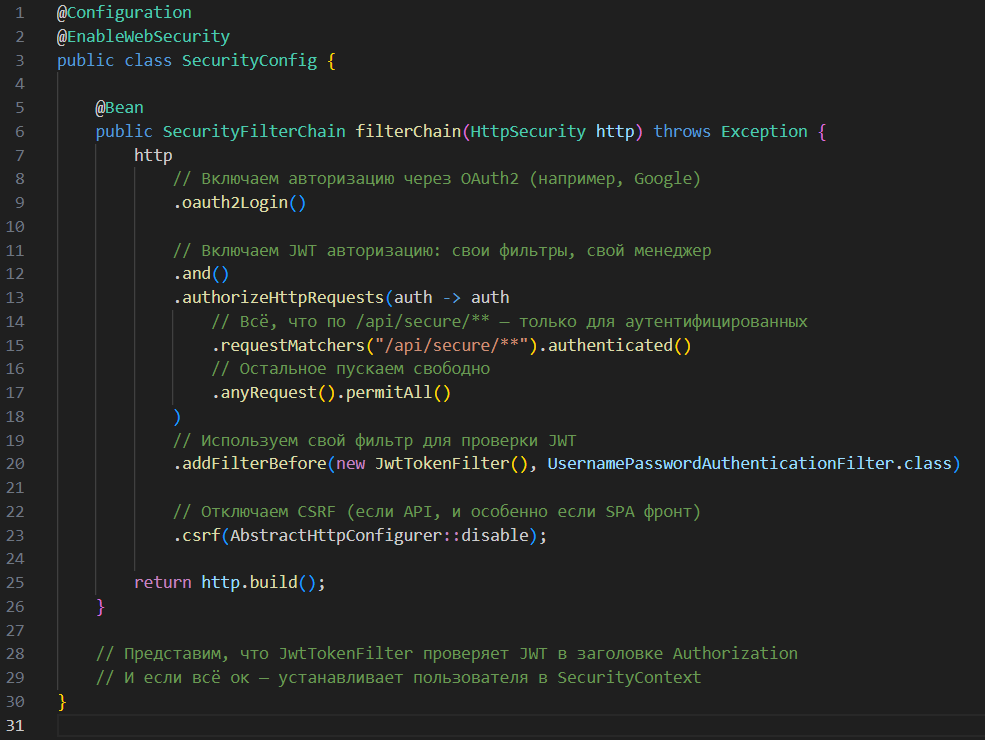The height and width of the screenshot is (740, 985).
Task: Click the addFilterBefore method call
Action: point(254,464)
